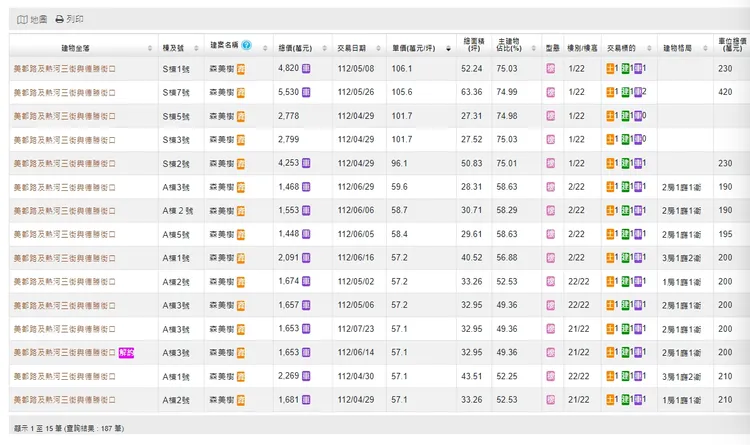750x445 pixels.
Task: Click the pink 型態 icon in the 106.1 row
Action: (x=550, y=68)
